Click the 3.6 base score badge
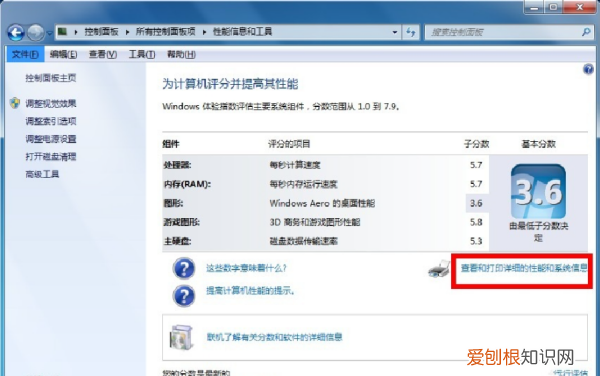Screen dimensions: 600x376 538,191
